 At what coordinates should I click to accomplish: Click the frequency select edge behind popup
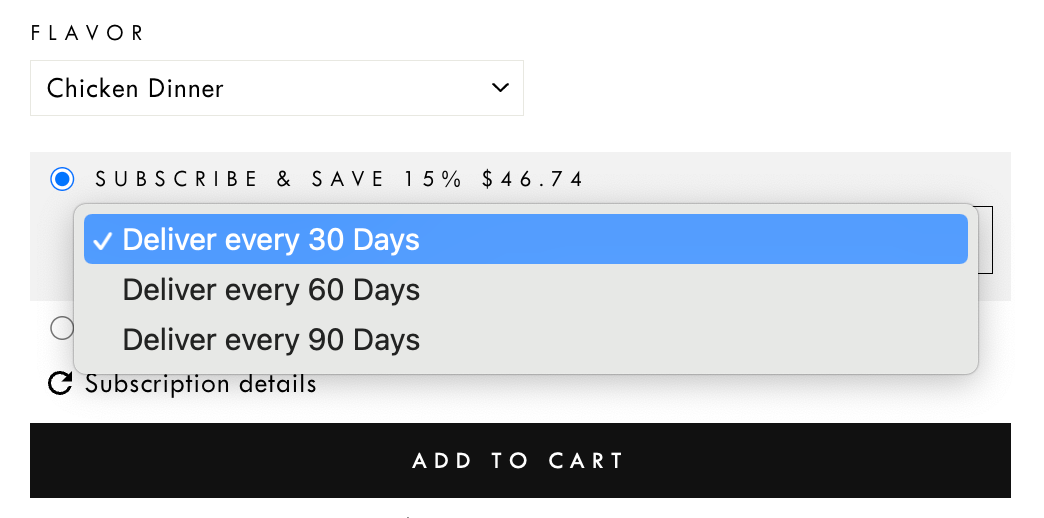coord(986,240)
